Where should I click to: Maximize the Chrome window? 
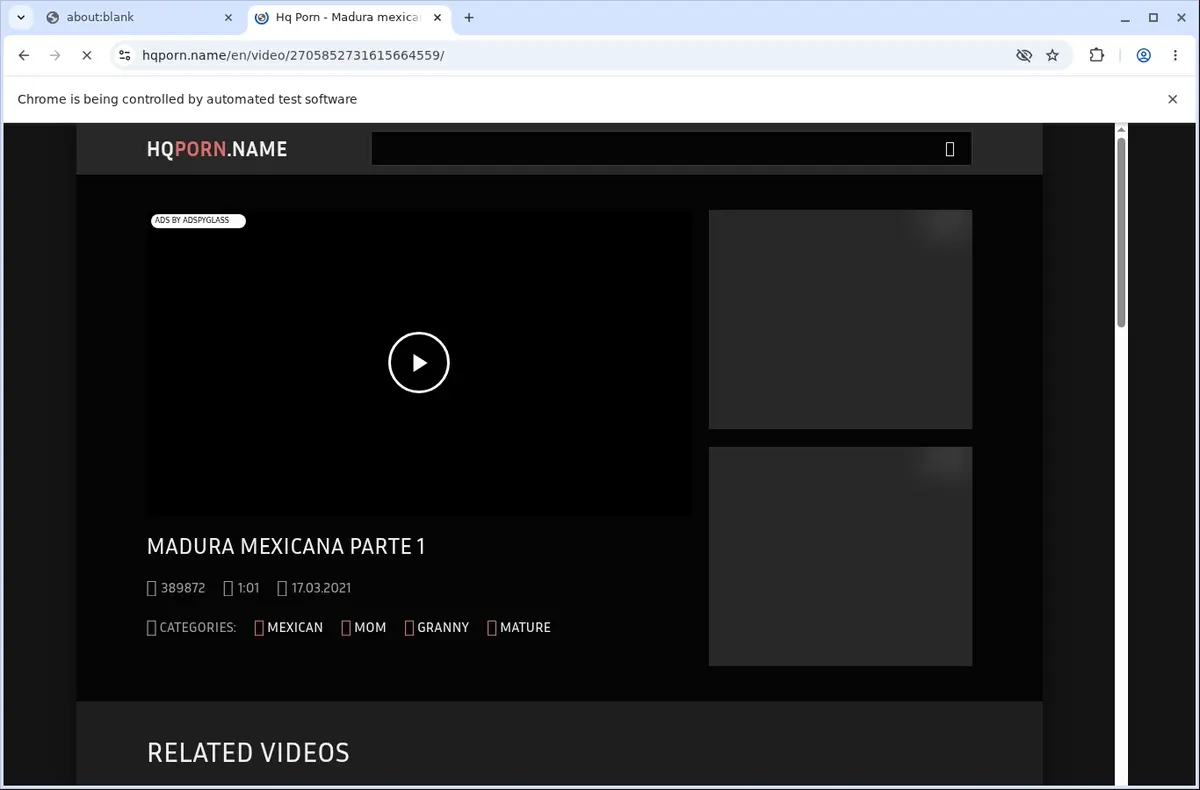[x=1153, y=18]
